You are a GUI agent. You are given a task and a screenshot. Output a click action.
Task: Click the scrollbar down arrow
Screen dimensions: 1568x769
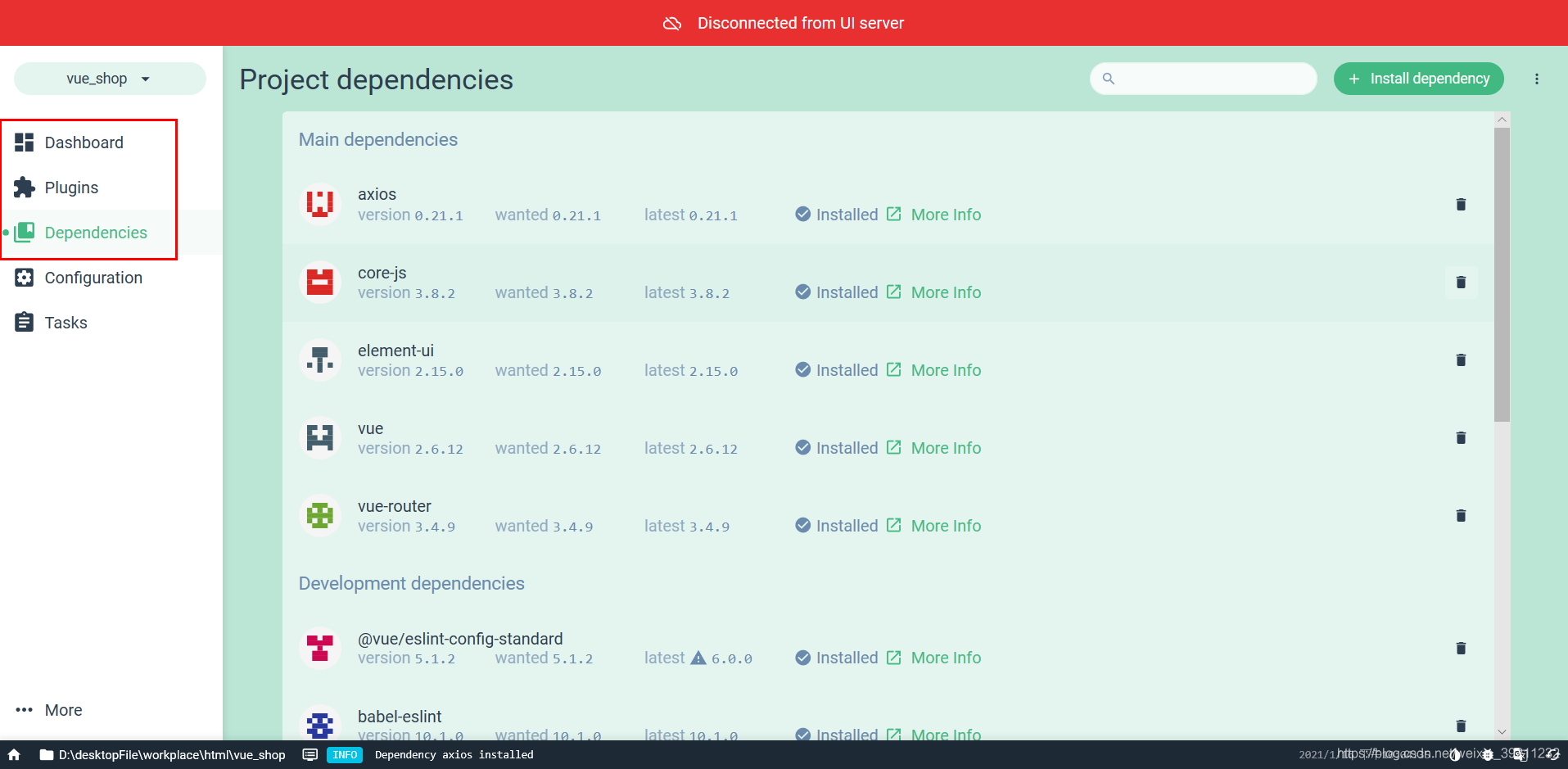(x=1502, y=732)
